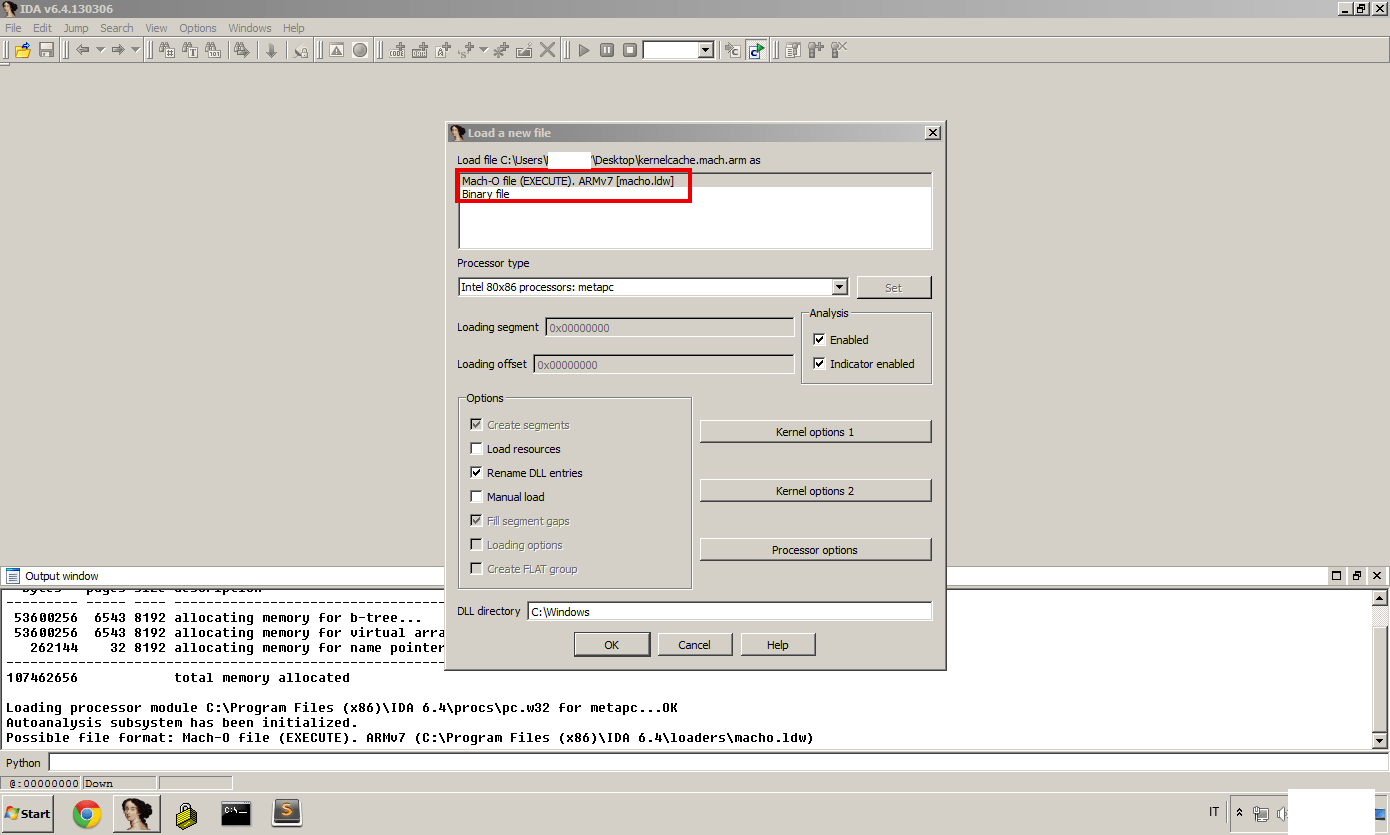Enable the Manual load checkbox

click(x=477, y=497)
